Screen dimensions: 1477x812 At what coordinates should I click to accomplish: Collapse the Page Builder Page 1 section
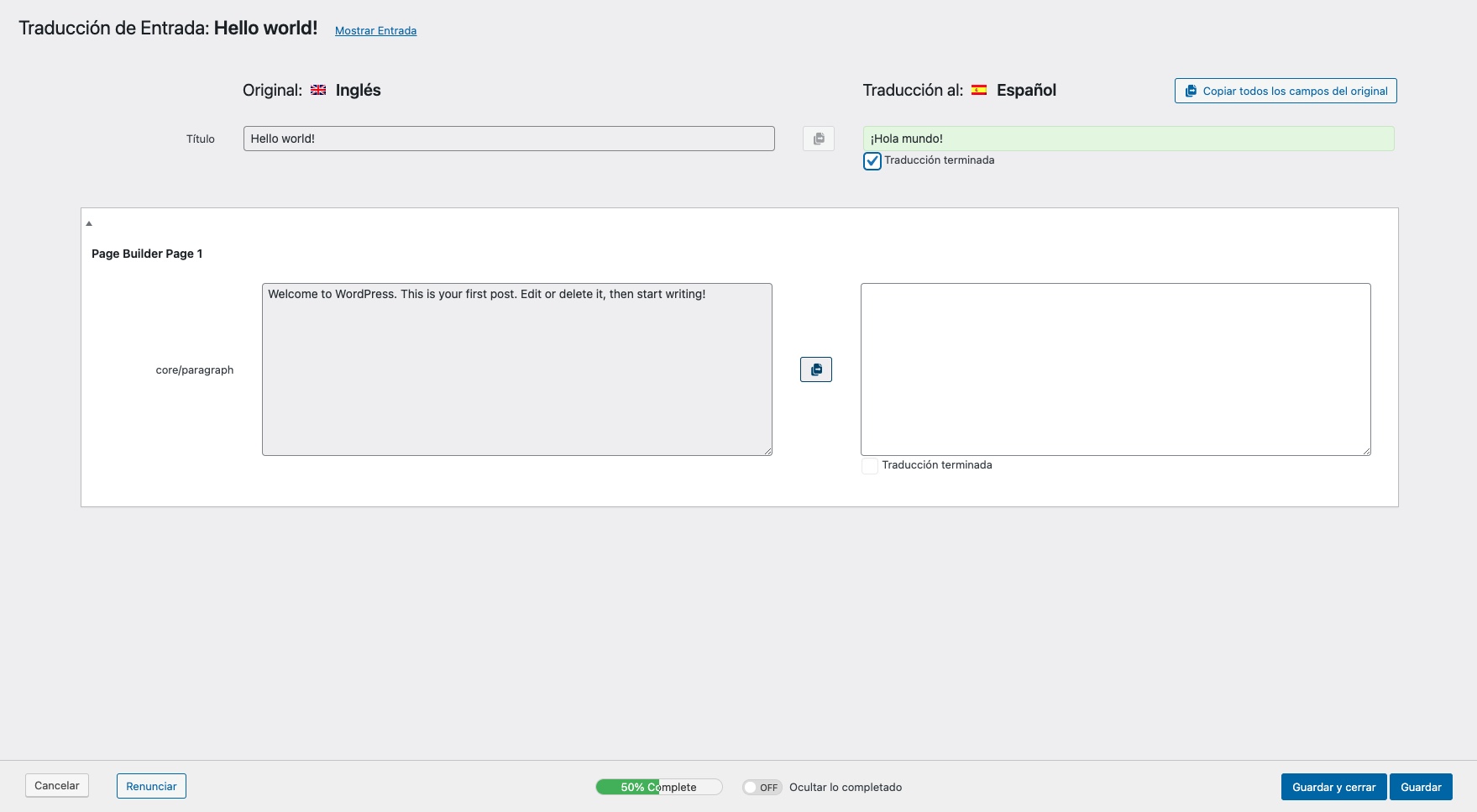89,223
